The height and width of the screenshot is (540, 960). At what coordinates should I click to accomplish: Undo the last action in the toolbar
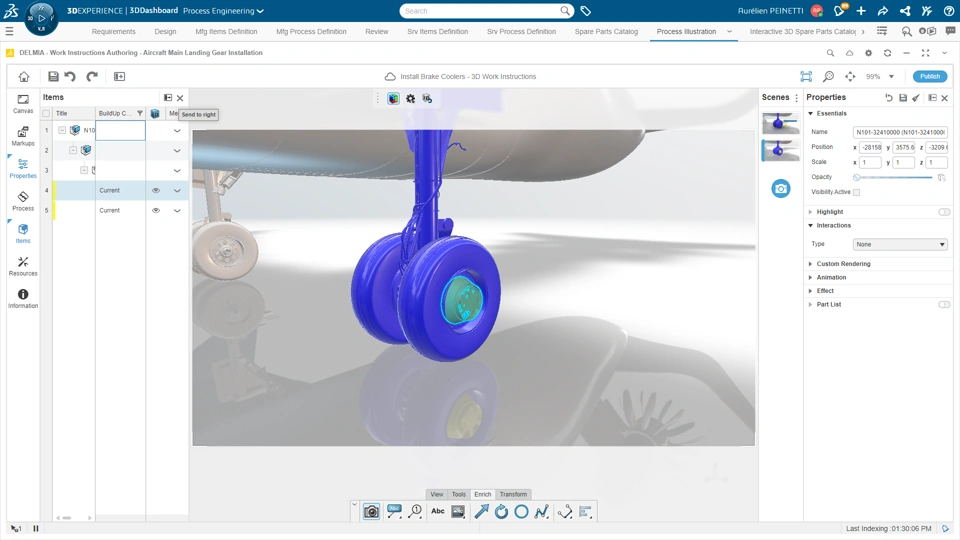(x=70, y=77)
